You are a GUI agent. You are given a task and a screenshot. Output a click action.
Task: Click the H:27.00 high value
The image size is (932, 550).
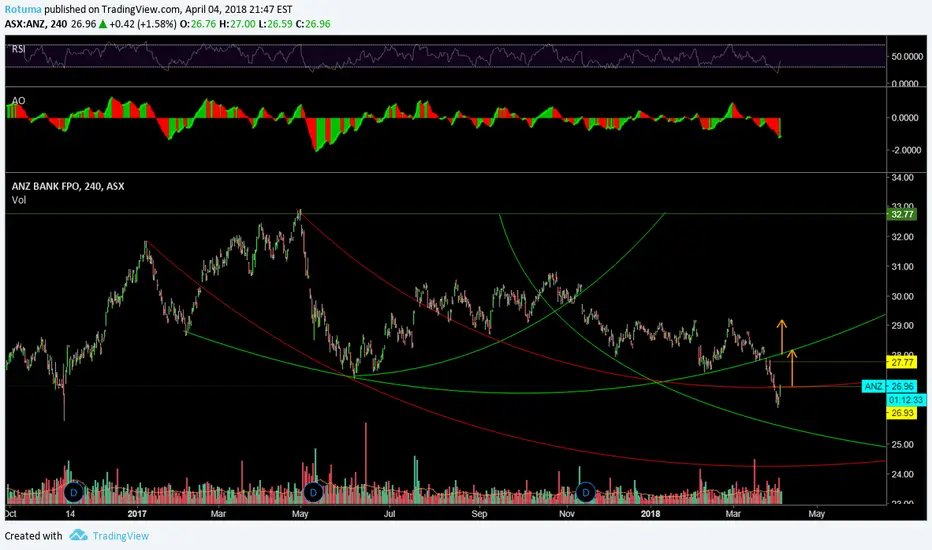[x=237, y=24]
